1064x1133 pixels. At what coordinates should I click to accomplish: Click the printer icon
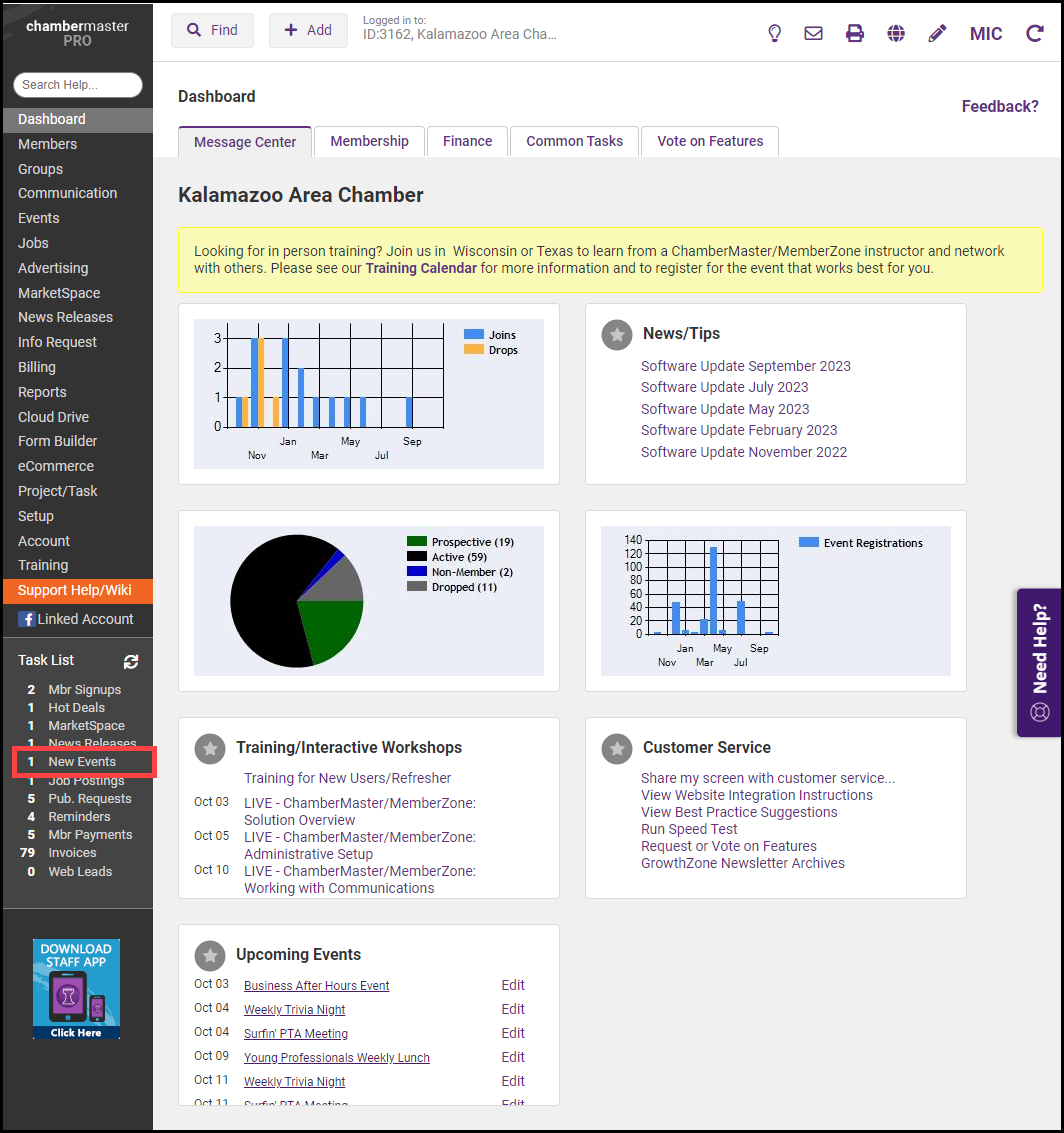[x=855, y=33]
